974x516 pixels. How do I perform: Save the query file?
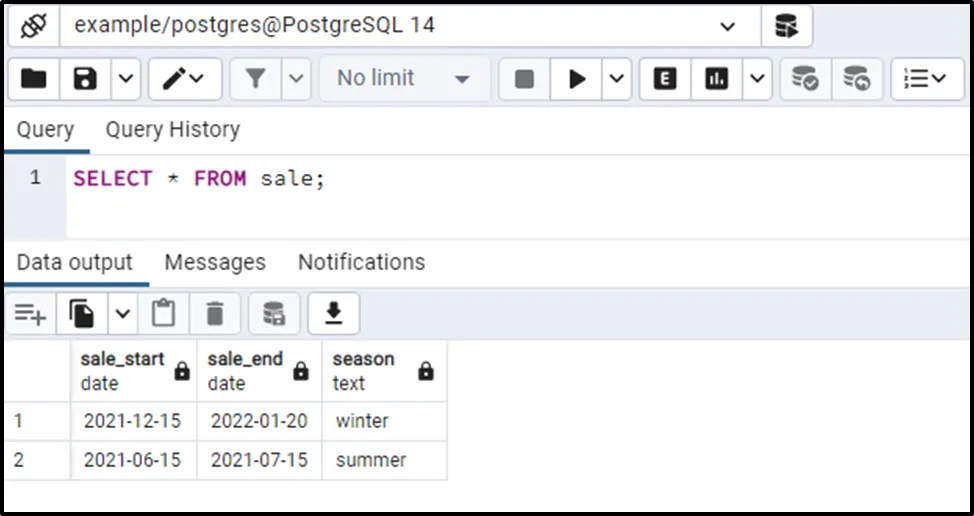pyautogui.click(x=85, y=78)
